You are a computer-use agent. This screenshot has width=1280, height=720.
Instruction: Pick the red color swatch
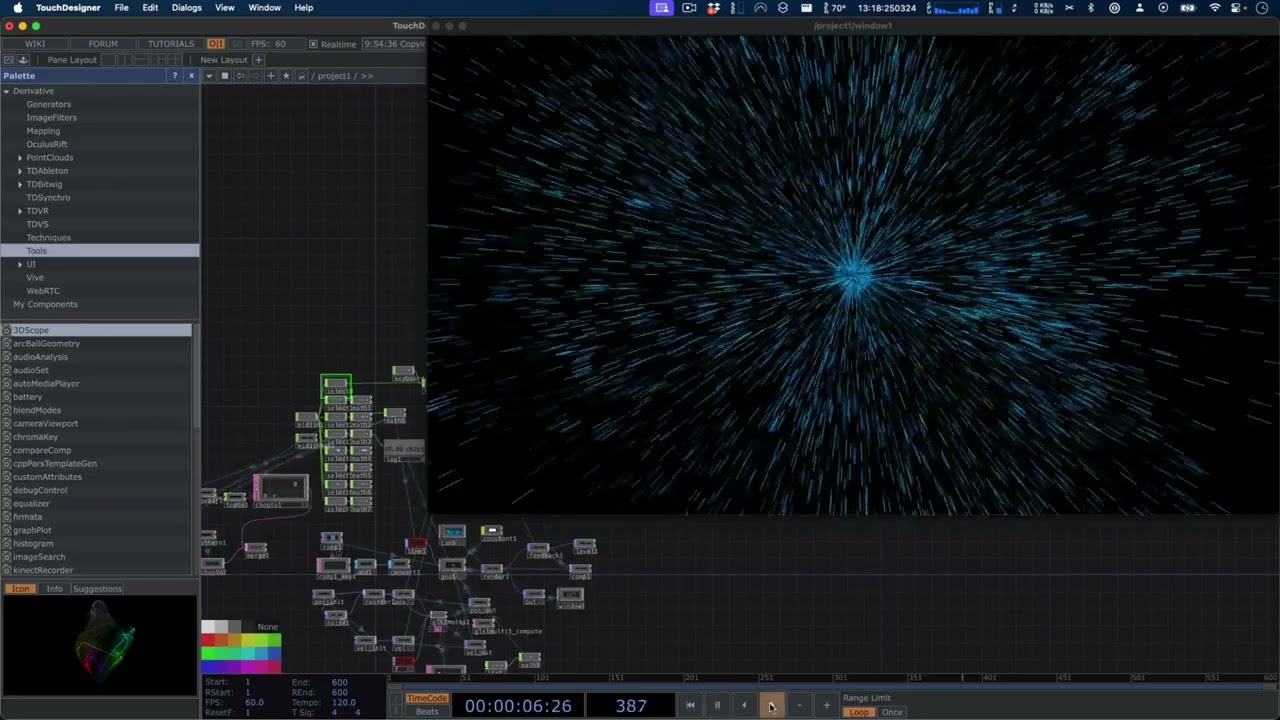tap(208, 640)
